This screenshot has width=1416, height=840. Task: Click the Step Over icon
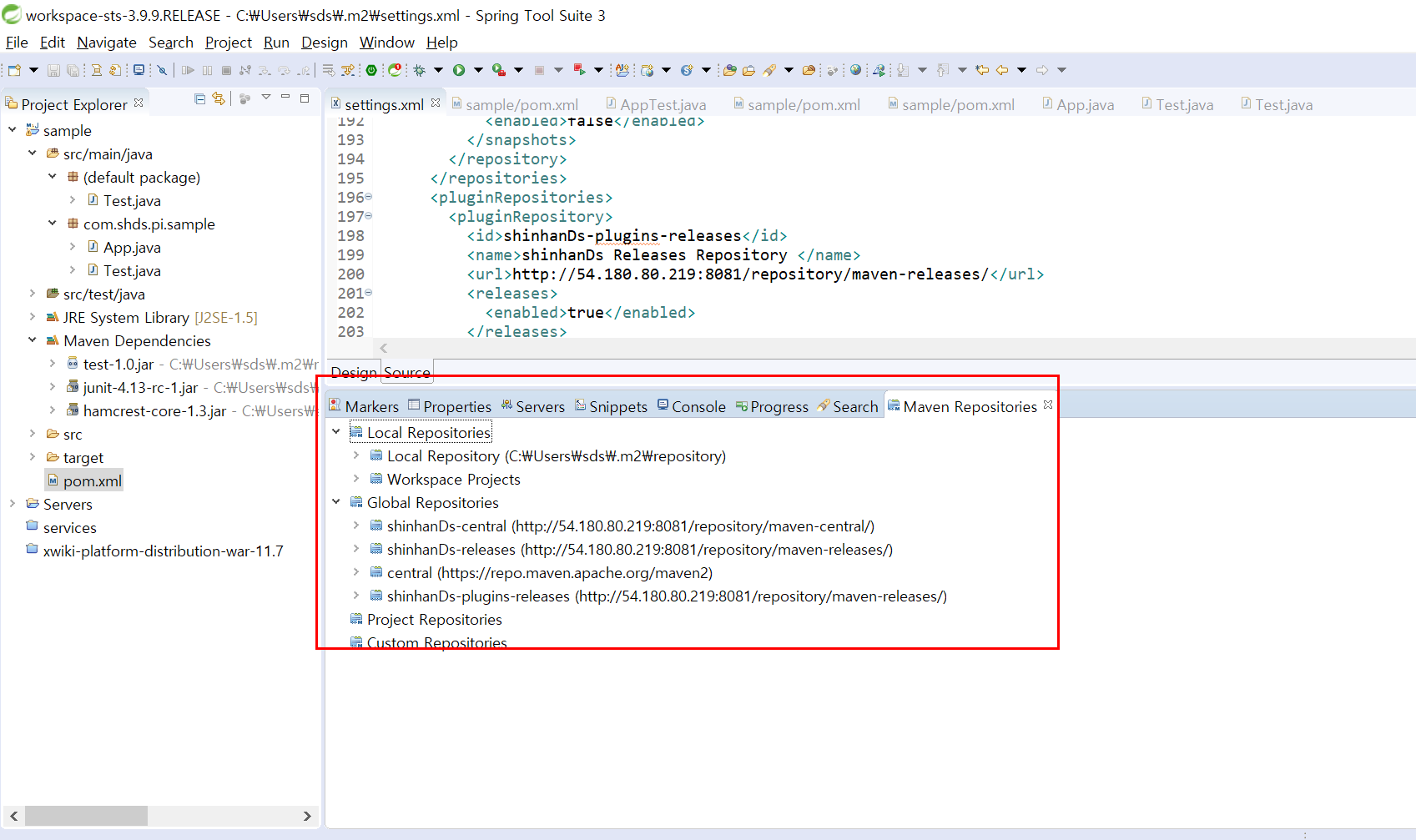[284, 70]
